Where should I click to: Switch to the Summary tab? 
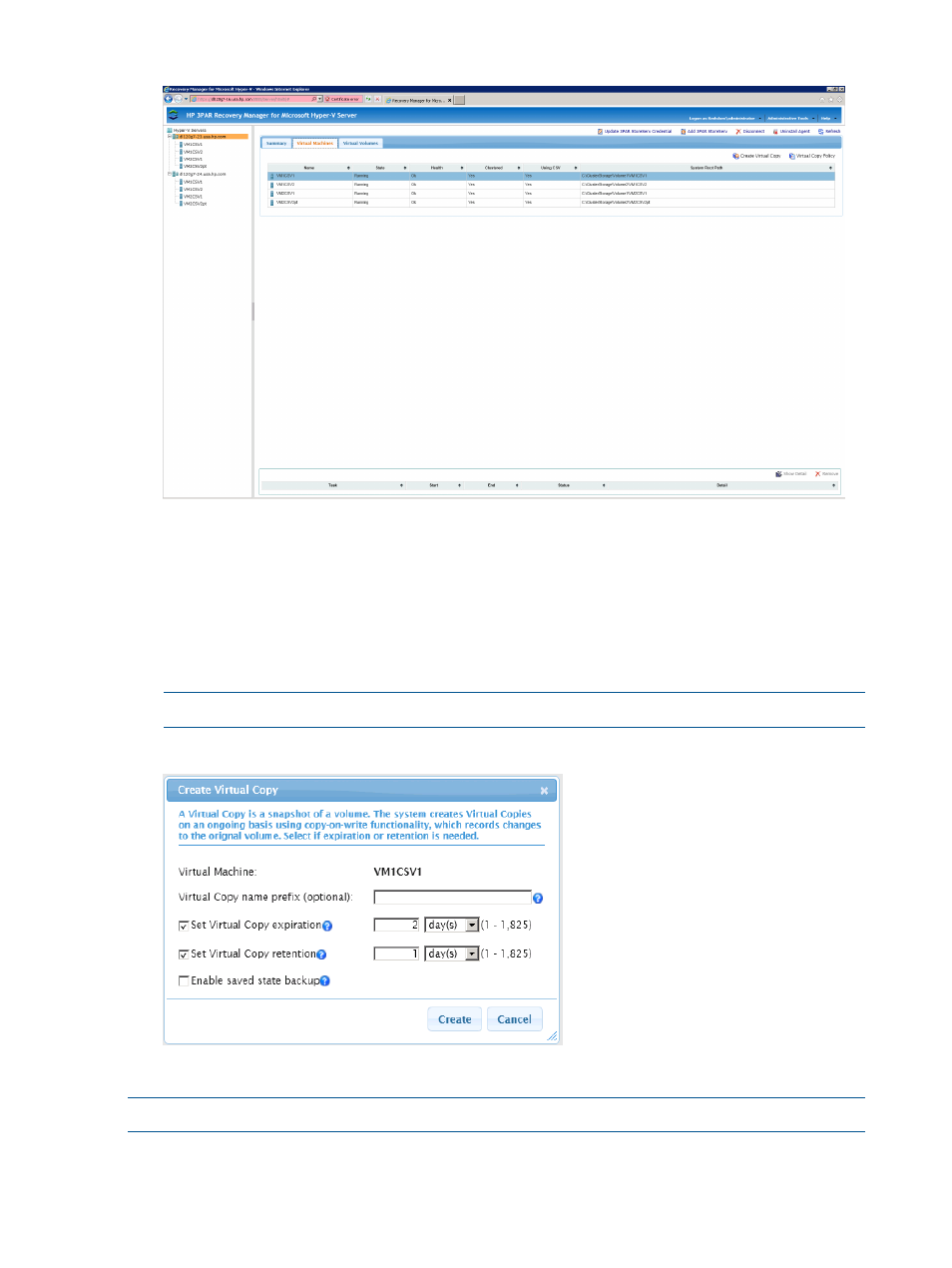pyautogui.click(x=276, y=144)
